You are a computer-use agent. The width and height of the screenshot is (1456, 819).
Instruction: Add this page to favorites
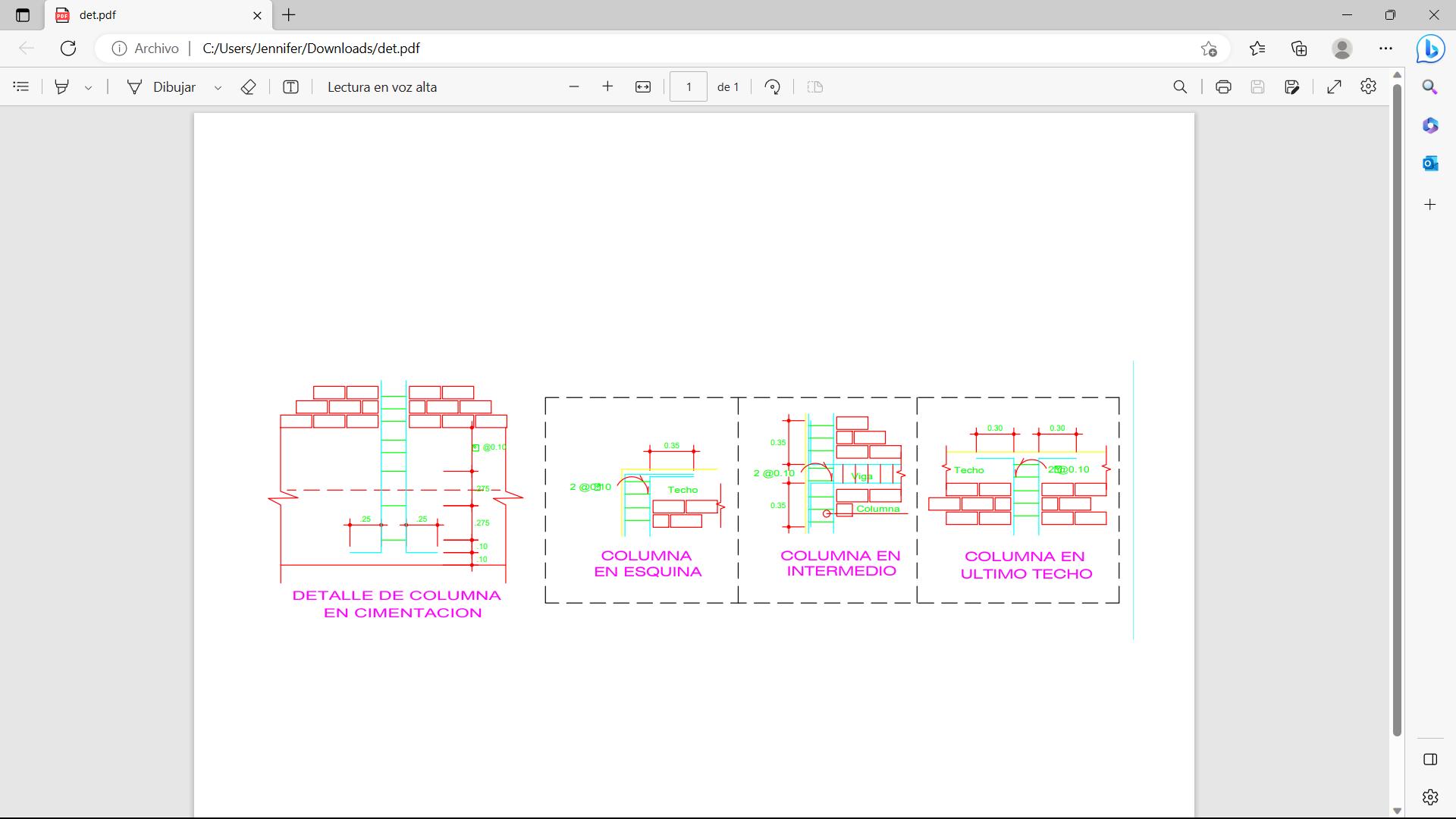1209,49
